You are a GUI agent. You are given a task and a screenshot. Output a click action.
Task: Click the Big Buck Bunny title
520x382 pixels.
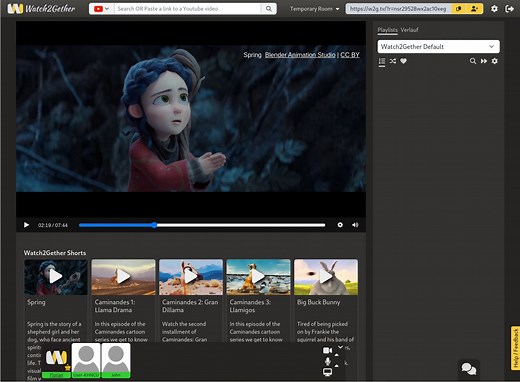pos(318,302)
